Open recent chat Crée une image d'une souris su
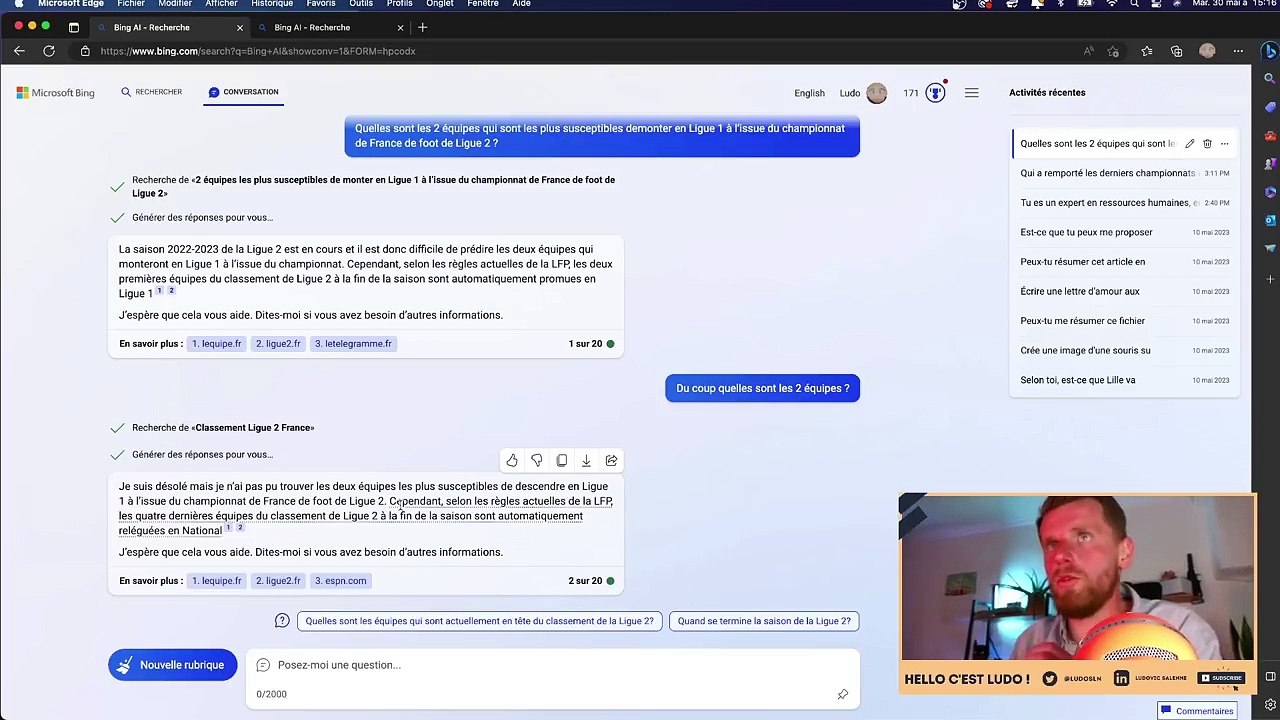The image size is (1280, 720). (1124, 350)
